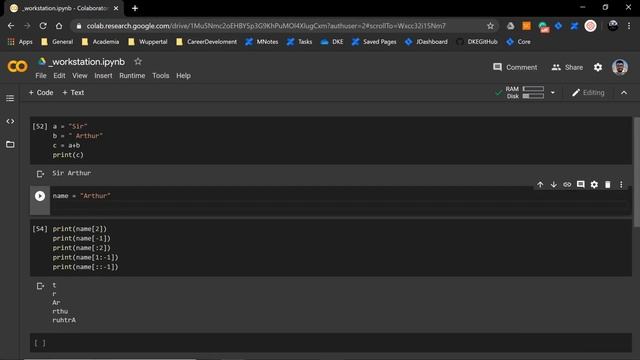Open the Google account avatar
This screenshot has width=640, height=360.
(x=620, y=67)
